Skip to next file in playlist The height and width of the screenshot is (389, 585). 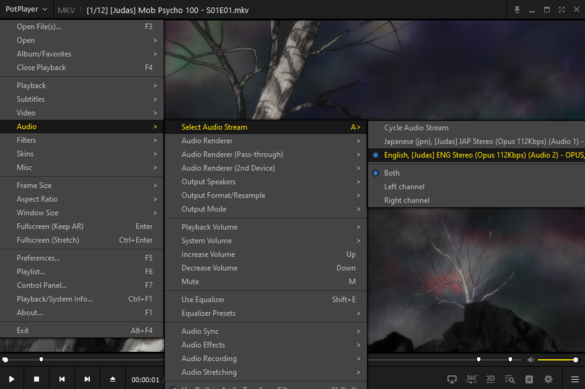87,379
